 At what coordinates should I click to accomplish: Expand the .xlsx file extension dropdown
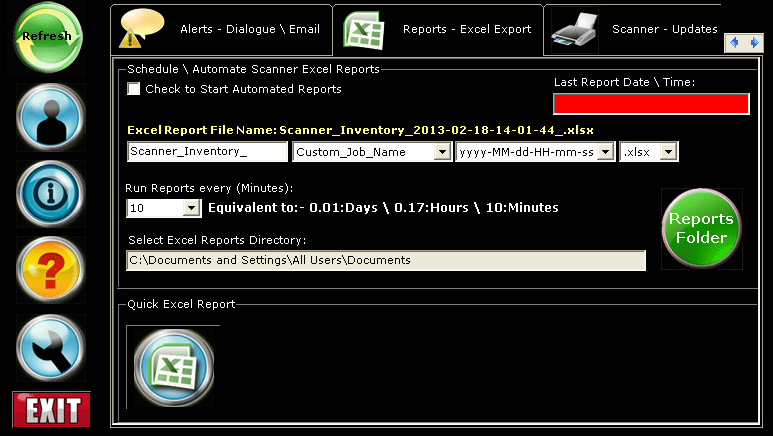tap(669, 152)
